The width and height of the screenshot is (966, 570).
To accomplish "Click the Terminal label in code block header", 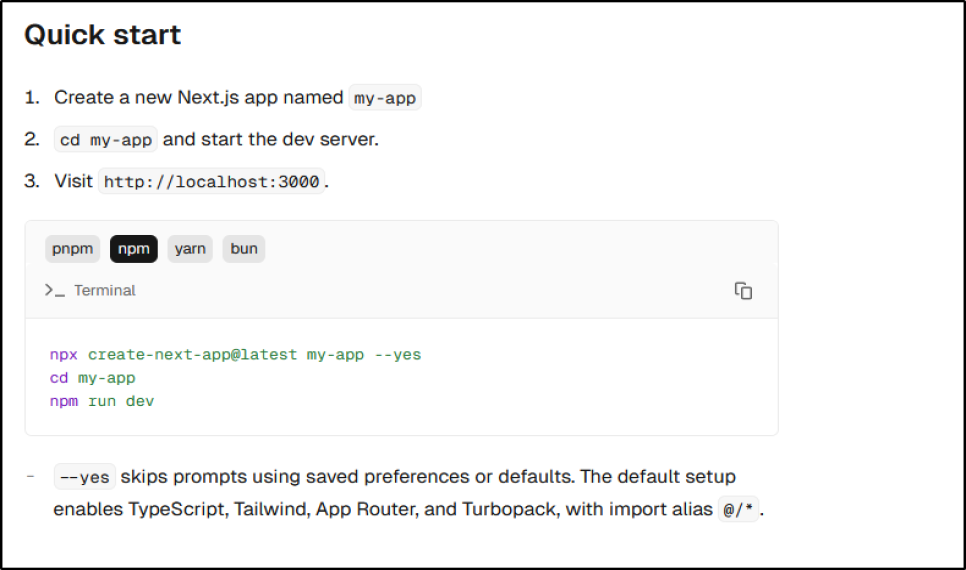I will pos(104,290).
